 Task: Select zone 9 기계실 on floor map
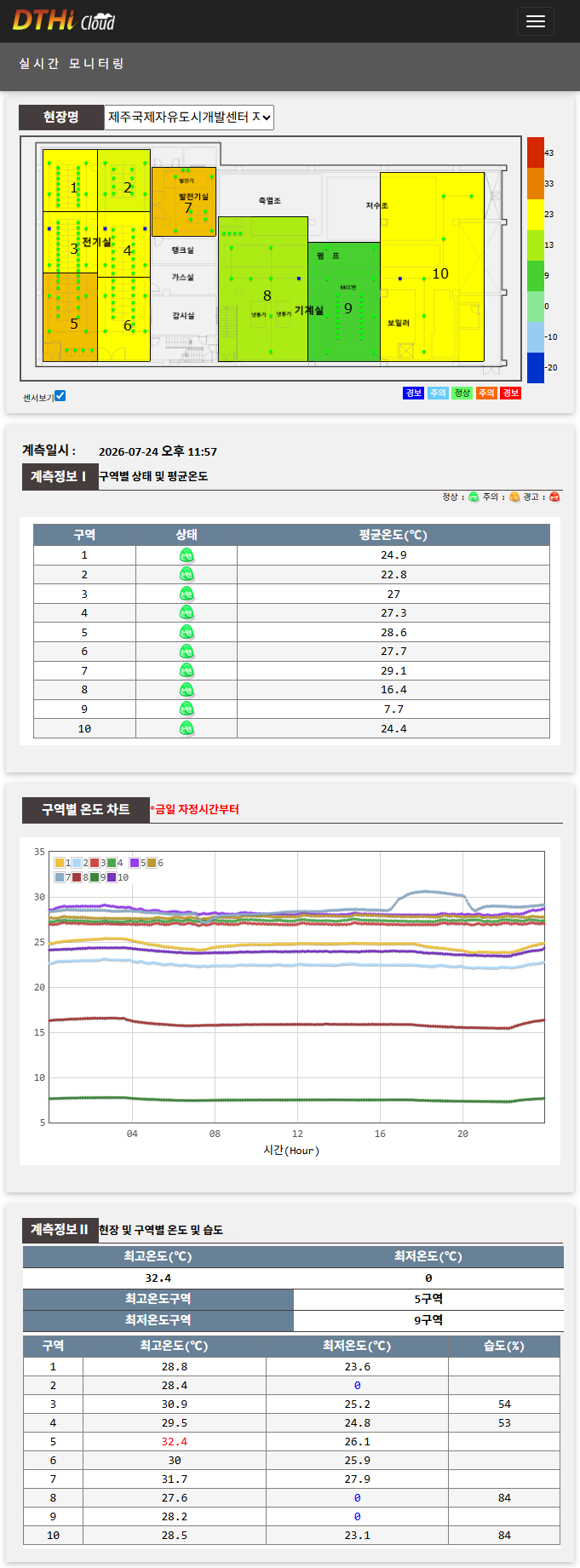pos(344,302)
